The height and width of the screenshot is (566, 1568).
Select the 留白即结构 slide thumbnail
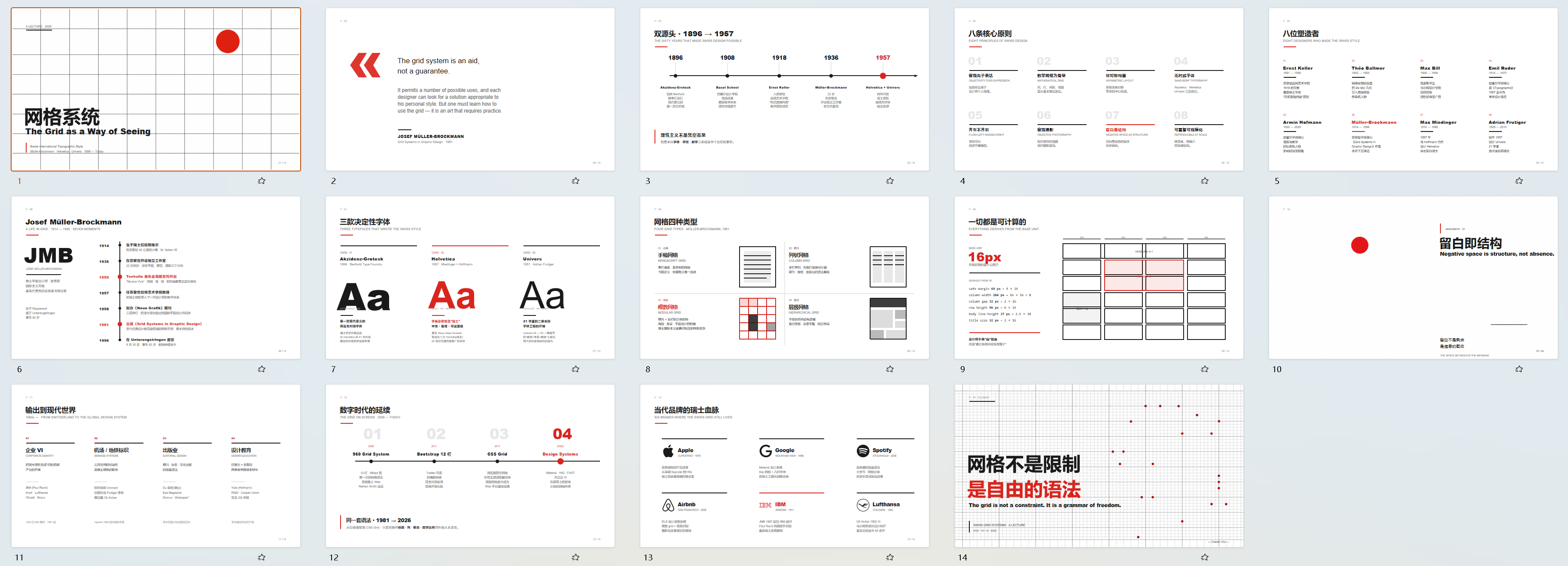pyautogui.click(x=1413, y=278)
